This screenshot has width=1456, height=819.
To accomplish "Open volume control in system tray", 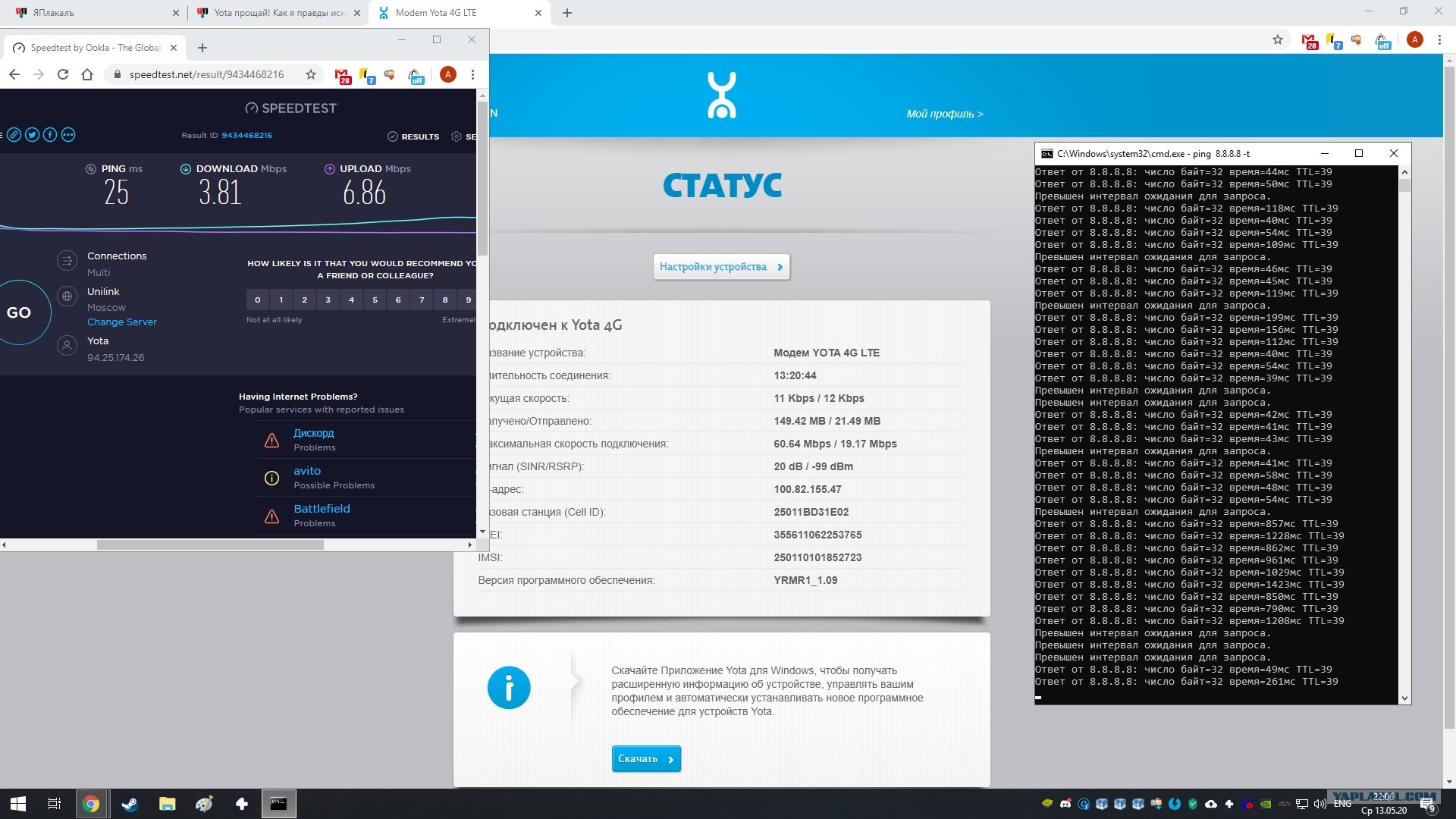I will click(1319, 804).
